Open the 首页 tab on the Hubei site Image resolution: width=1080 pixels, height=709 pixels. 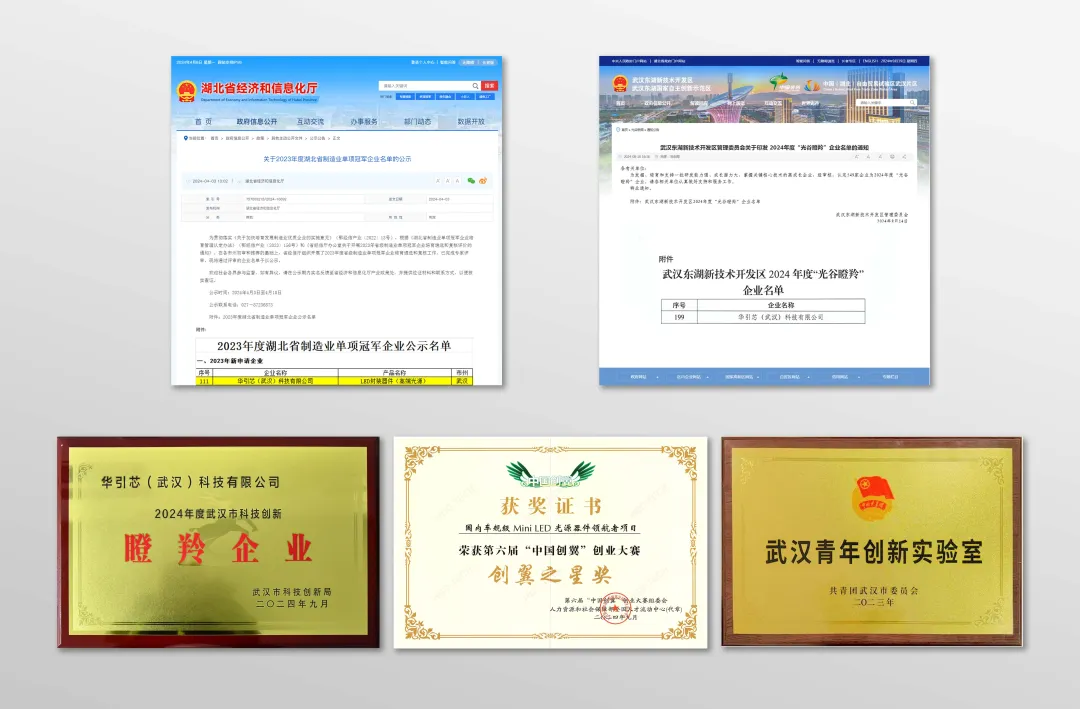click(x=203, y=121)
